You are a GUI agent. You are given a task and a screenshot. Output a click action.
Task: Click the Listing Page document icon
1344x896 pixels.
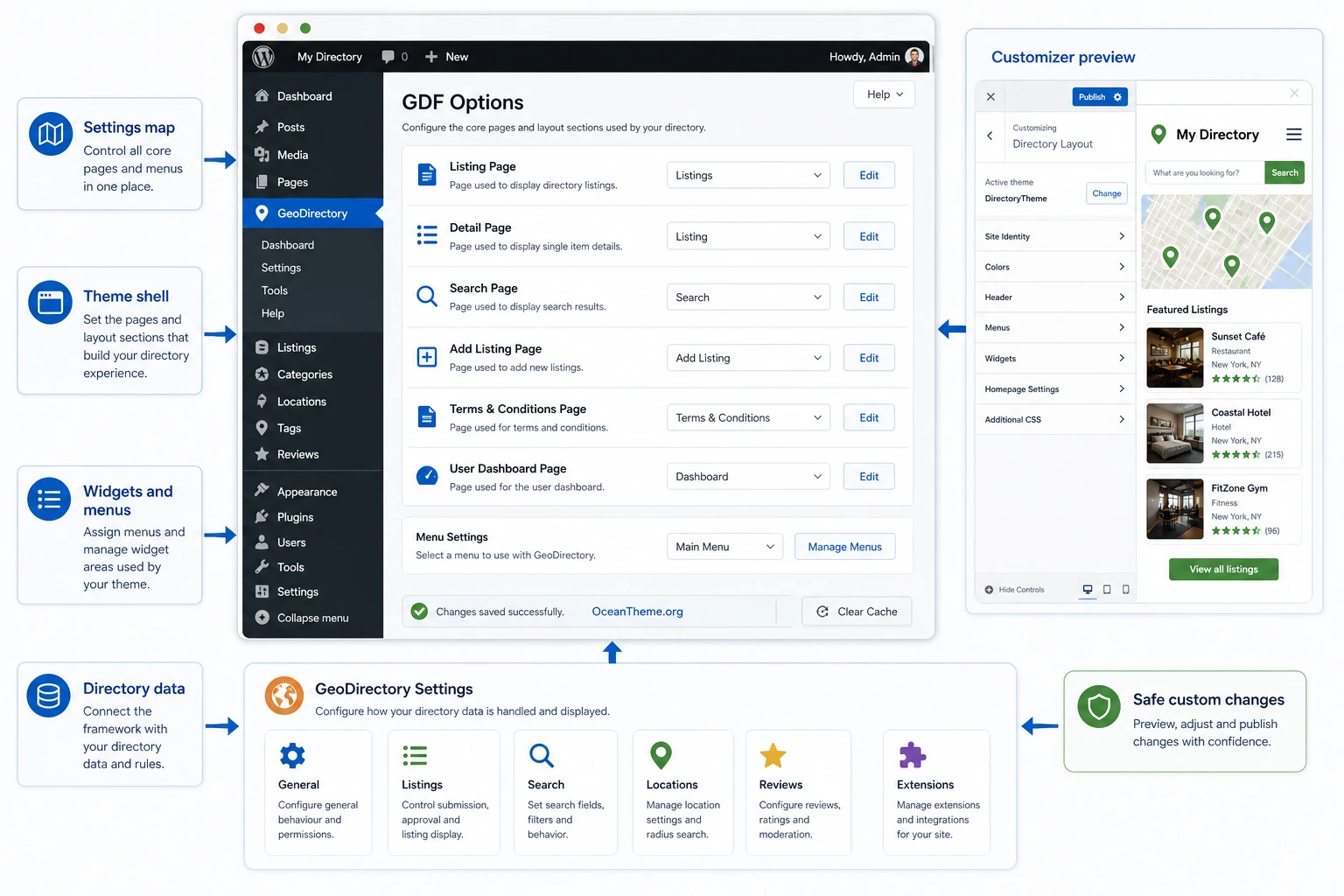point(427,175)
